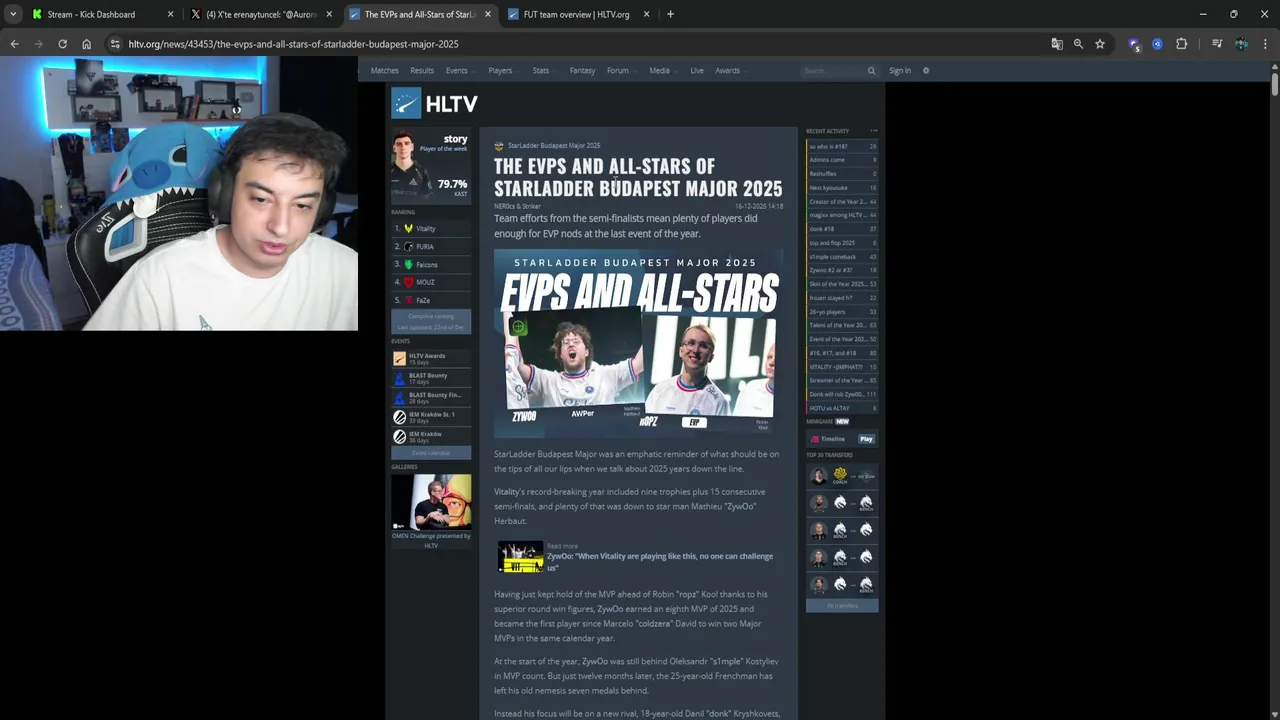This screenshot has height=720, width=1280.
Task: Click the Falcons team logo in the ranking
Action: point(408,265)
